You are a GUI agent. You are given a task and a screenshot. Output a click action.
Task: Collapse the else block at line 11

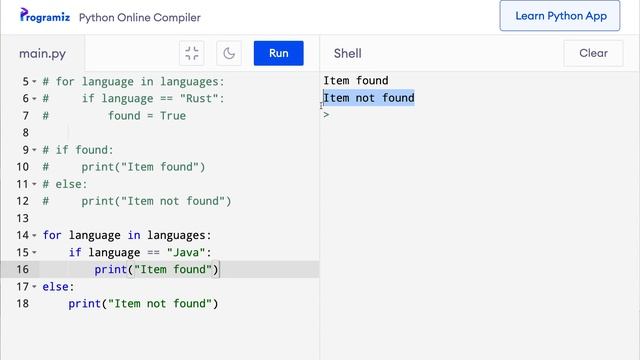coord(34,184)
